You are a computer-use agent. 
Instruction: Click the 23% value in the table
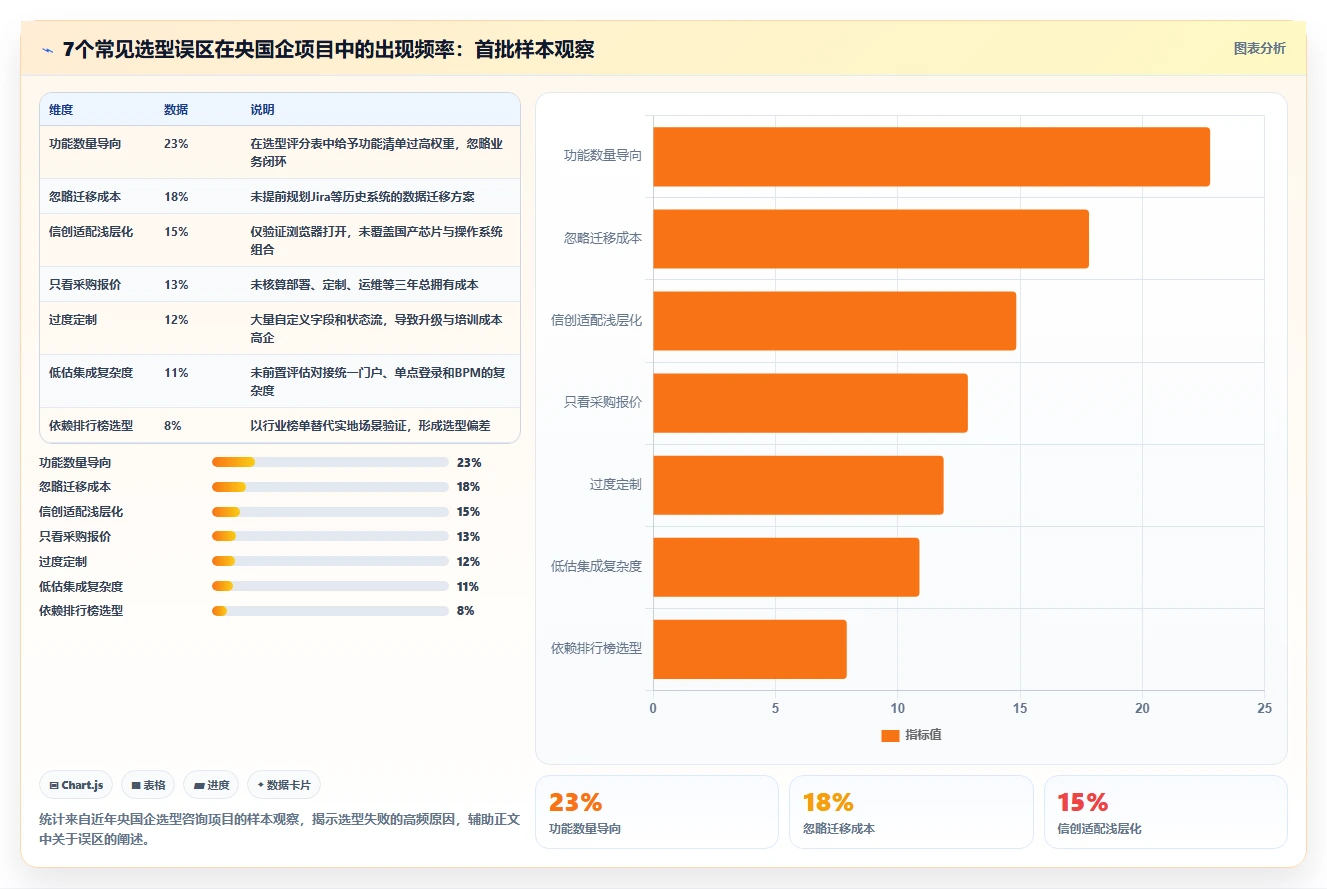coord(176,144)
